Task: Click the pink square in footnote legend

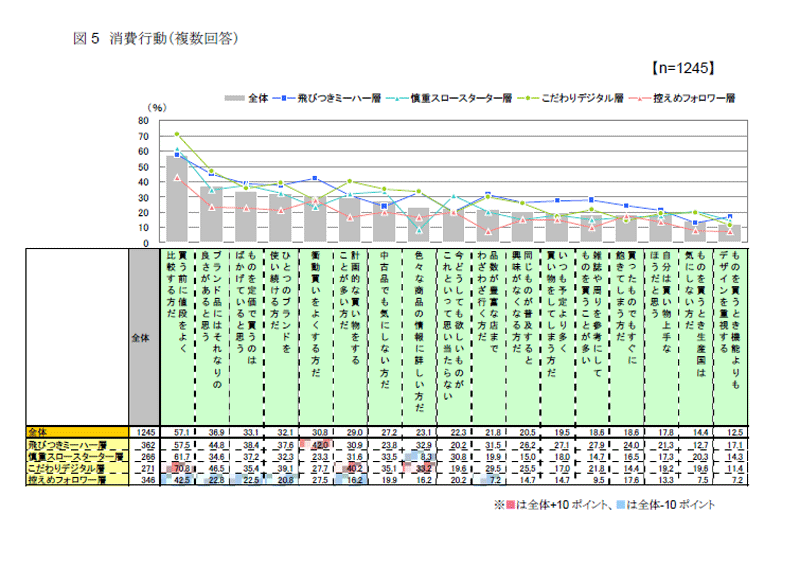Action: 510,505
